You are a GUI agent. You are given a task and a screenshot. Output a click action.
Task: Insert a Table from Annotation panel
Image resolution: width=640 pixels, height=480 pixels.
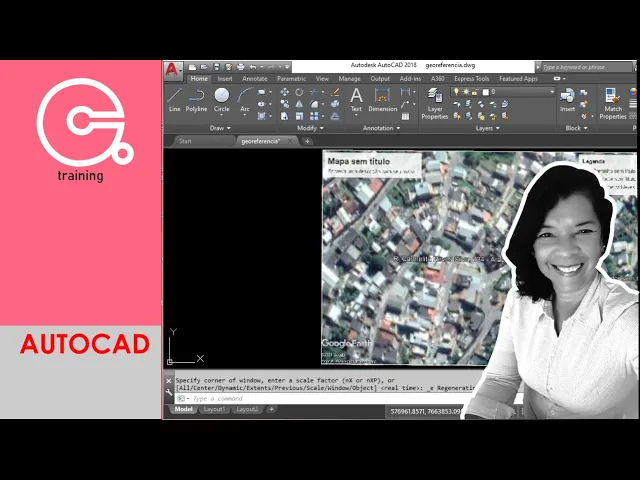pyautogui.click(x=405, y=116)
